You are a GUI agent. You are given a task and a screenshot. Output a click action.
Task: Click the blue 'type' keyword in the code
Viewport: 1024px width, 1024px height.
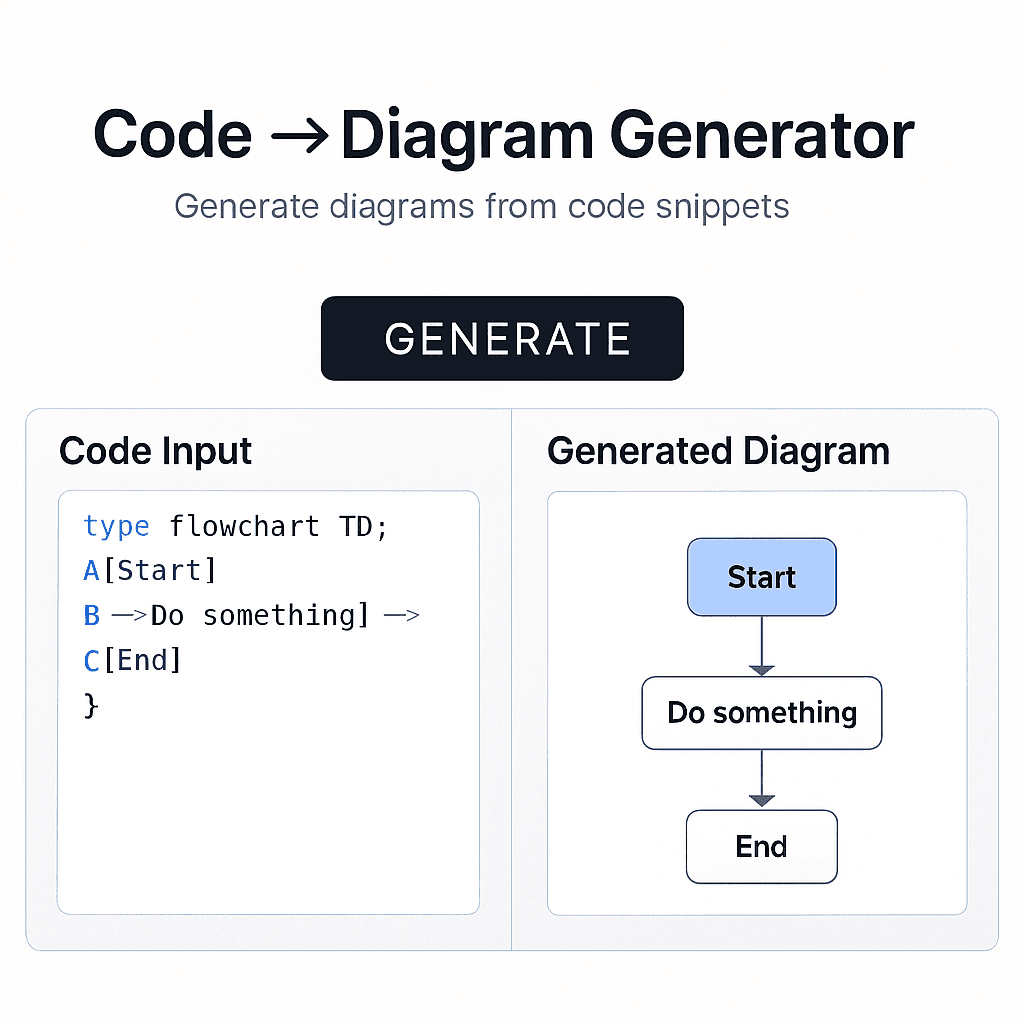pos(116,526)
